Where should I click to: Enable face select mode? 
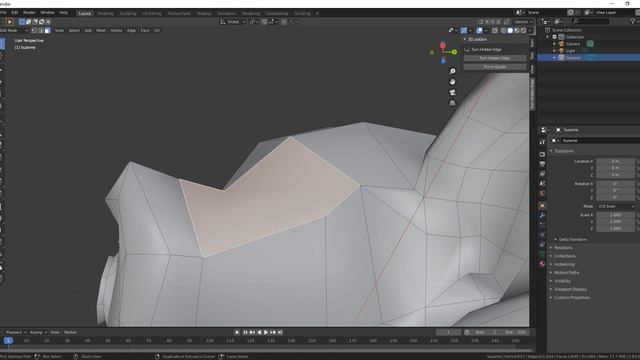(x=47, y=31)
